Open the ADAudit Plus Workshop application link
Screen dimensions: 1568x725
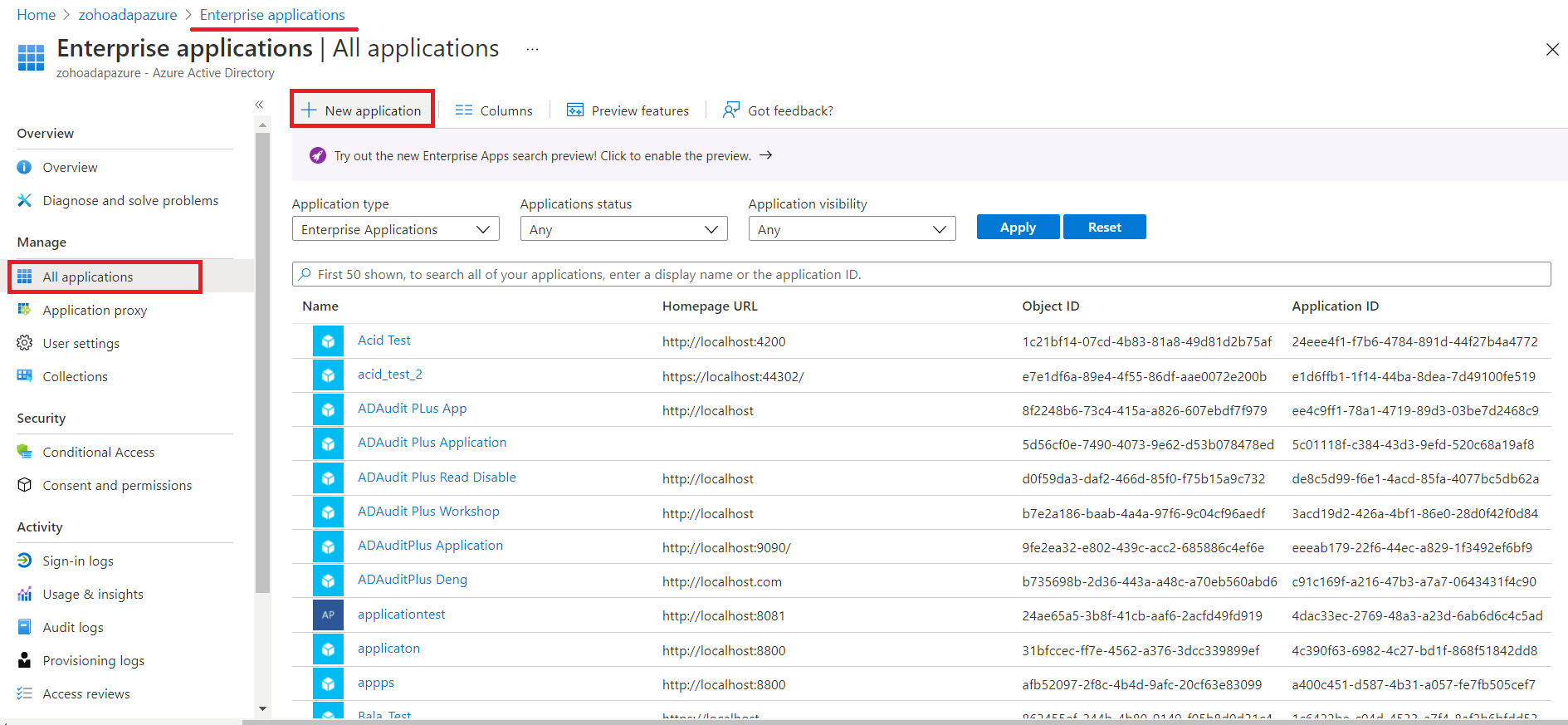(428, 512)
